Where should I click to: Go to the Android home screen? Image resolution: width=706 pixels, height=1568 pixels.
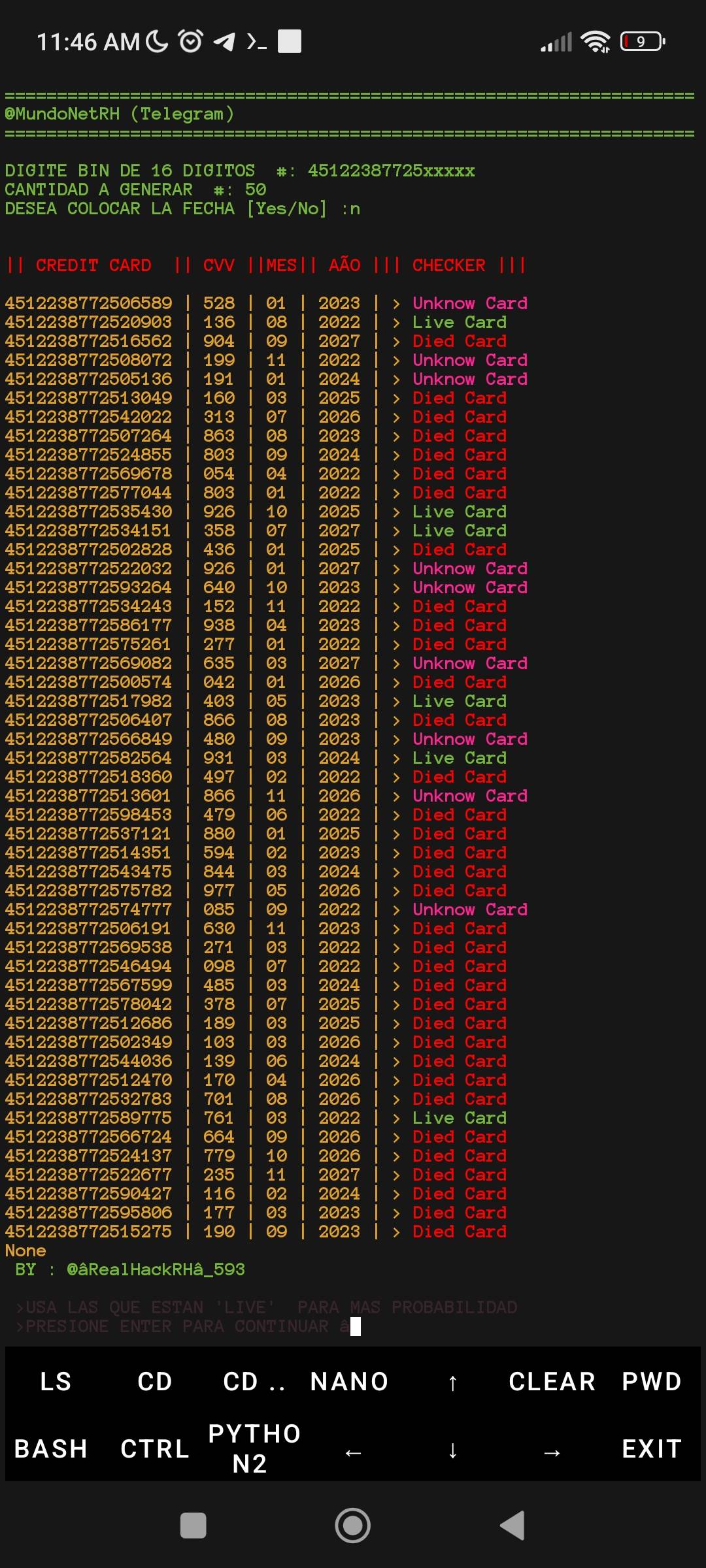point(353,1526)
